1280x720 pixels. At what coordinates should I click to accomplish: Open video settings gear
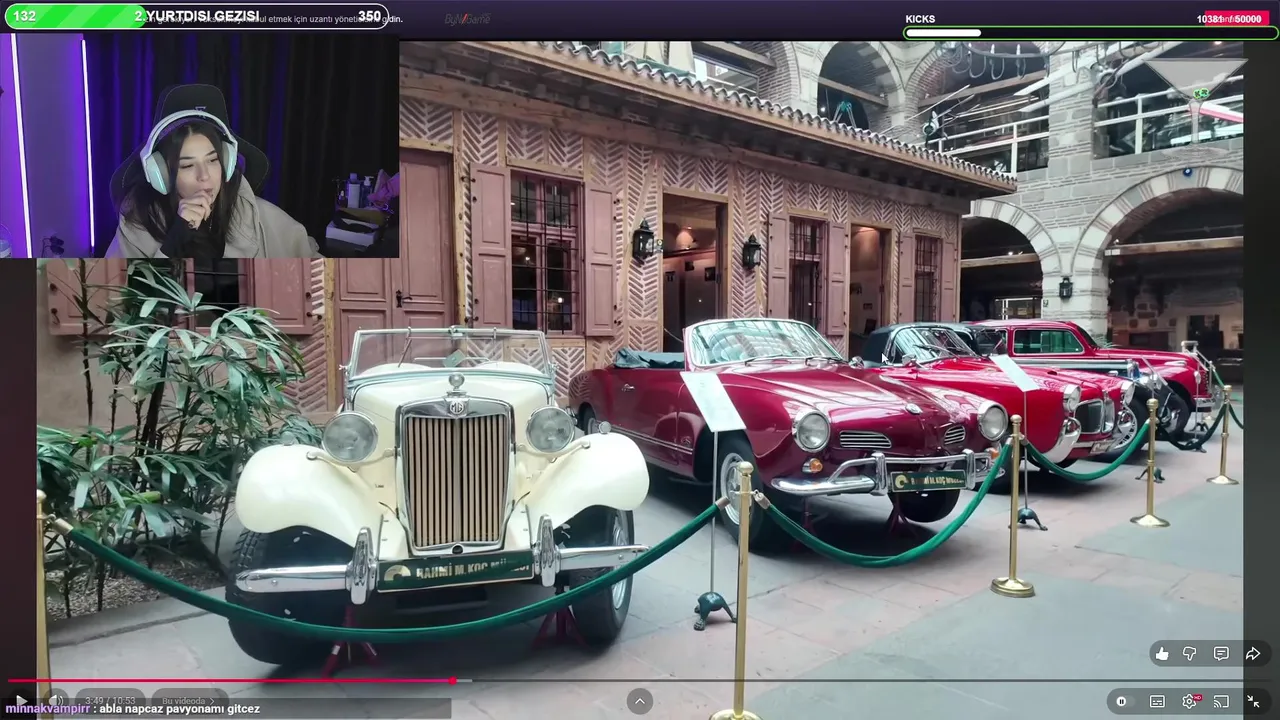1190,701
